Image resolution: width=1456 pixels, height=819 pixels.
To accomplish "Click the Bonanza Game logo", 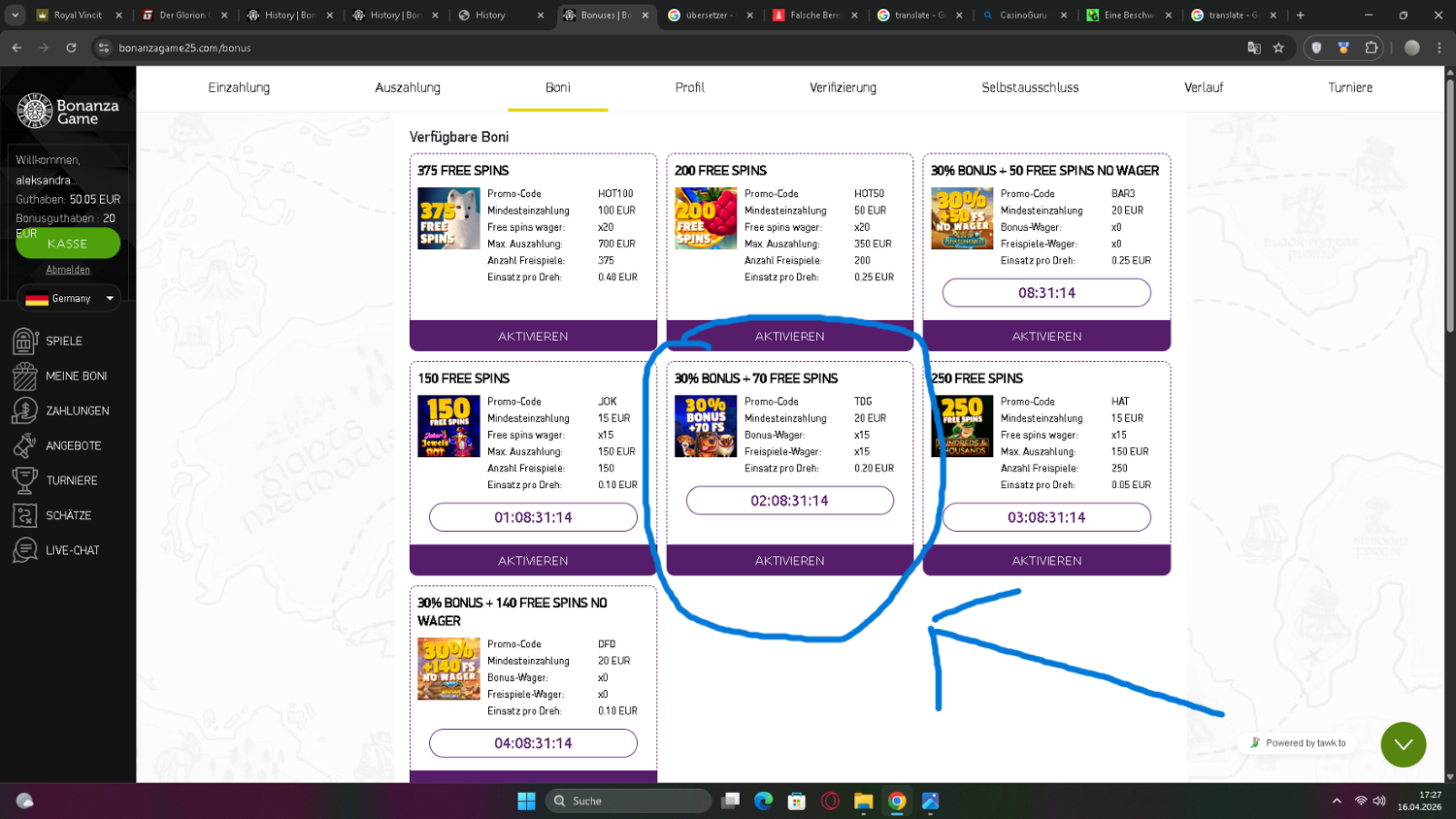I will [68, 111].
